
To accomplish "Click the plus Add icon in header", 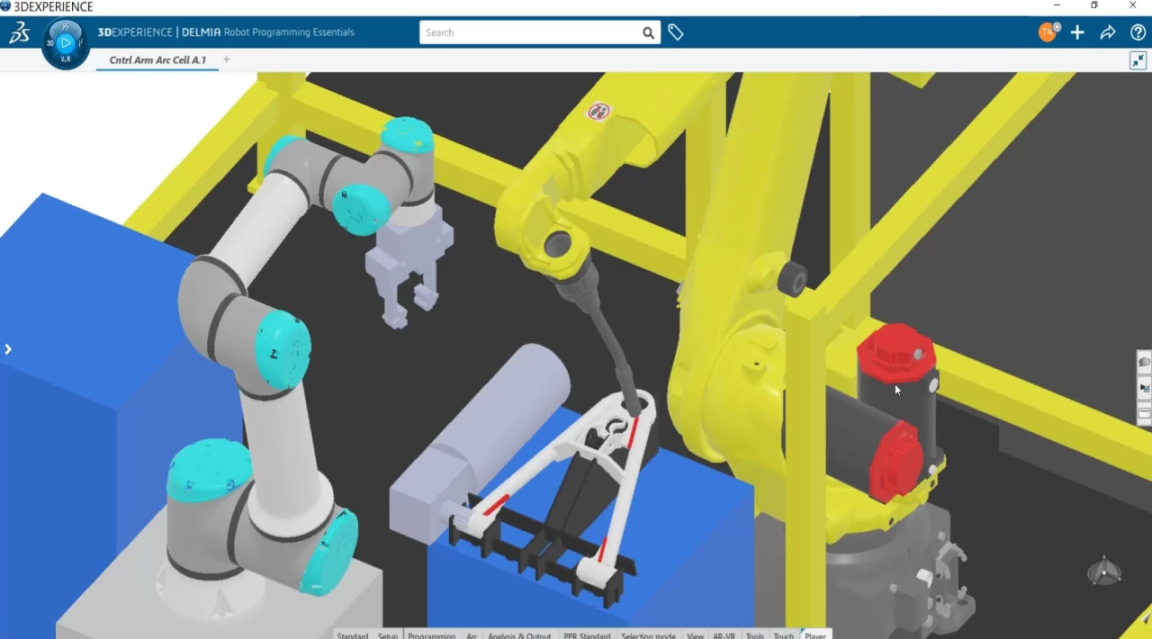I will [1077, 33].
